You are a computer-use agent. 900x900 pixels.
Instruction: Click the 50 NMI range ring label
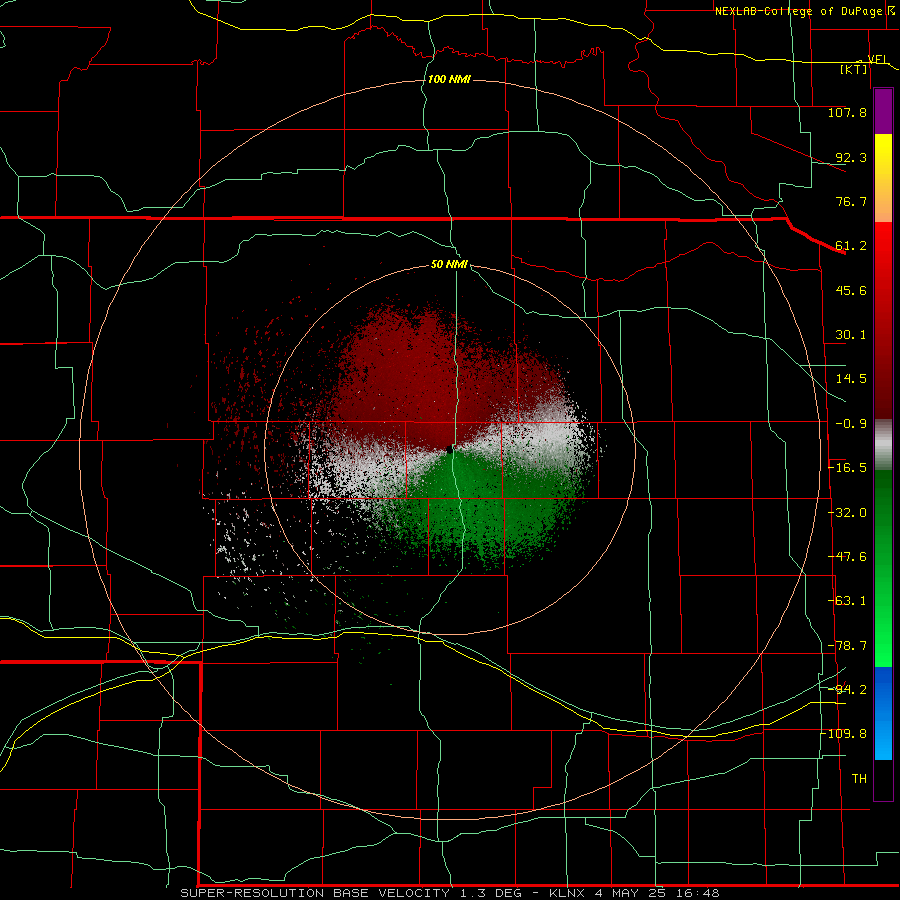click(449, 265)
